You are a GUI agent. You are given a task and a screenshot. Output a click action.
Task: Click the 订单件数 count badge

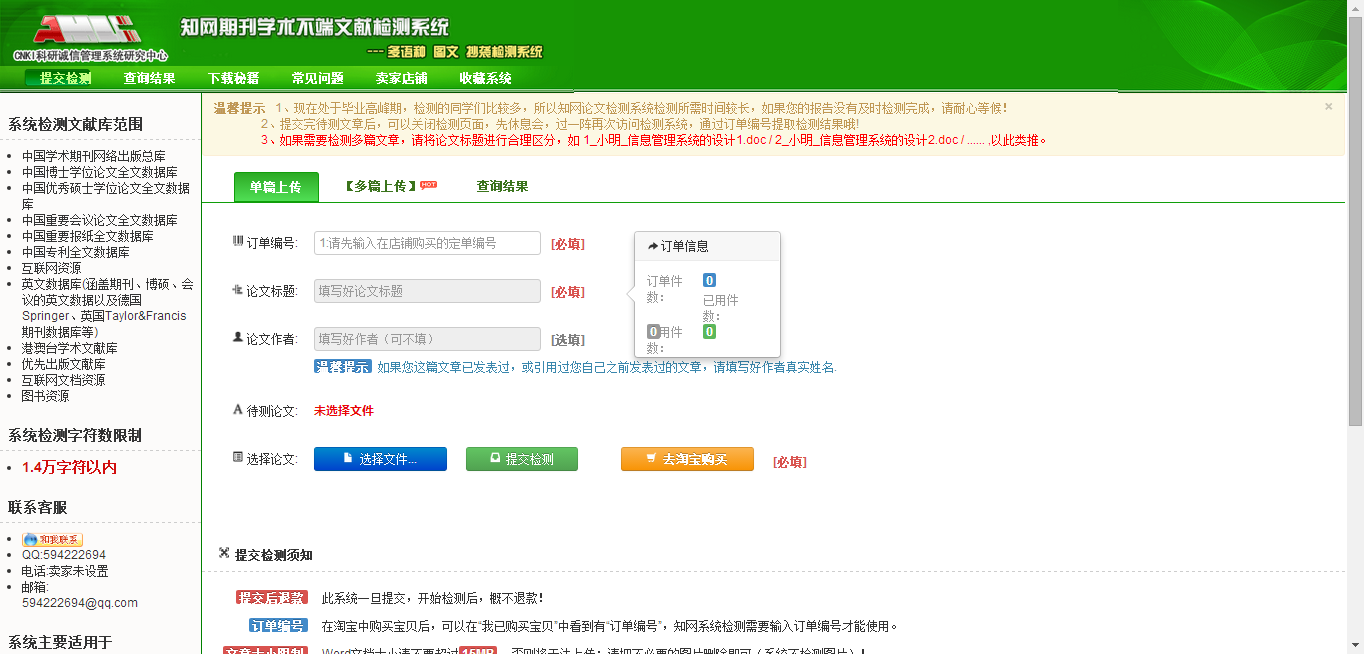point(709,280)
